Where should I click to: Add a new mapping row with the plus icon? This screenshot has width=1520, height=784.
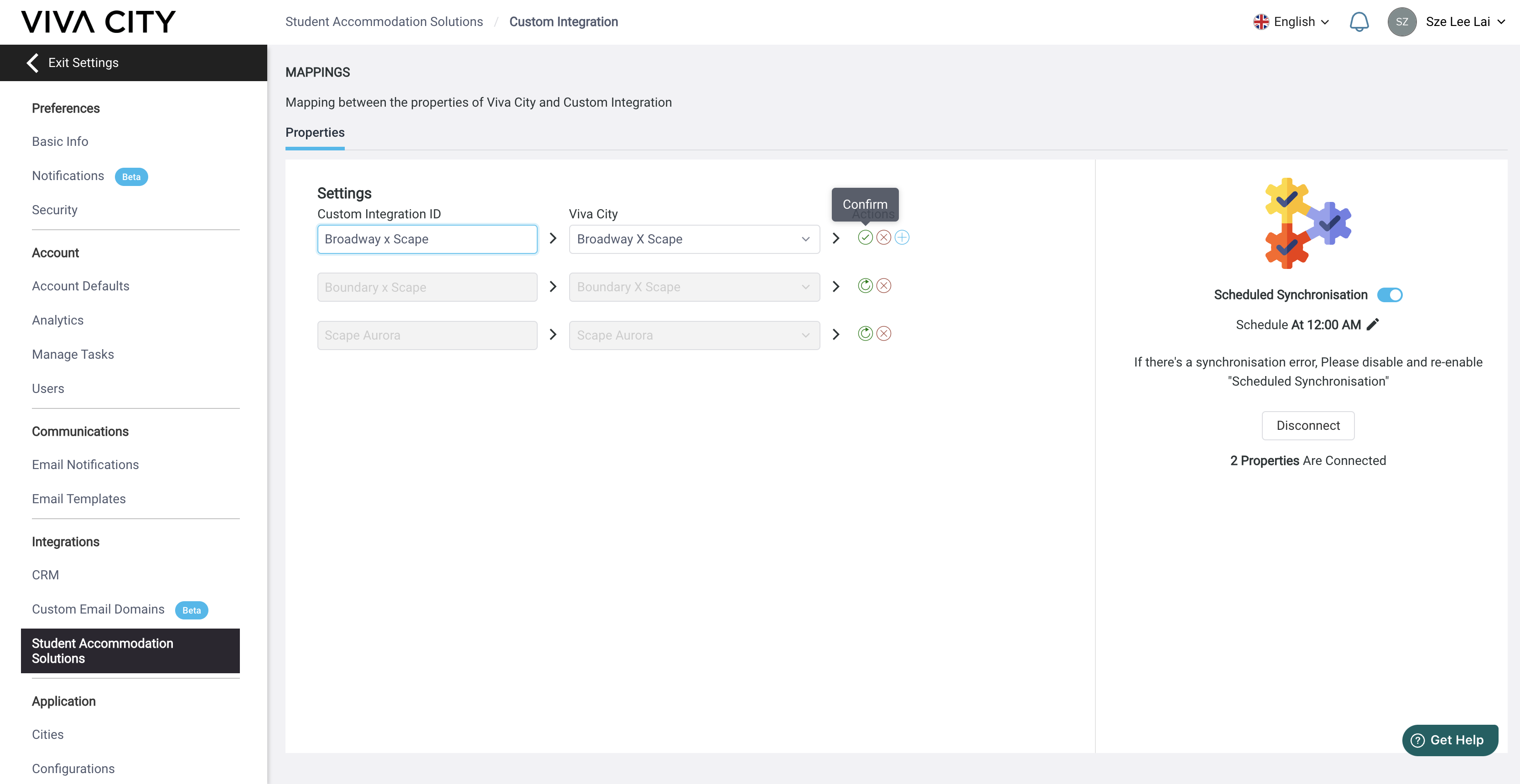point(902,238)
